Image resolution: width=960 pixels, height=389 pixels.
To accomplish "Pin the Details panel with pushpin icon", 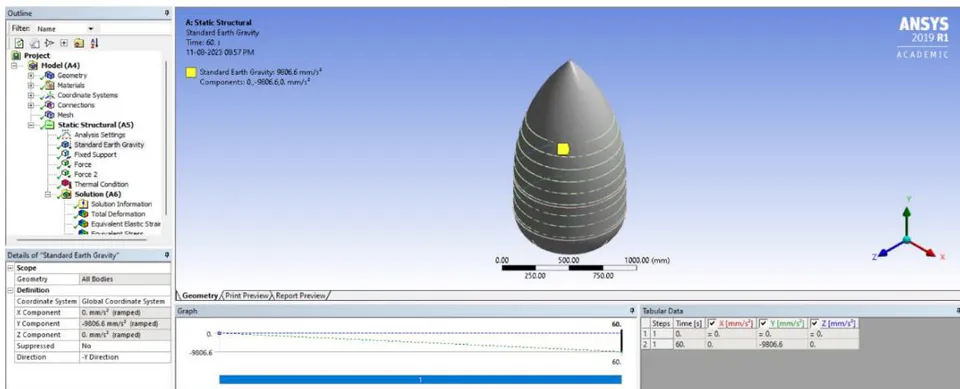I will point(167,255).
